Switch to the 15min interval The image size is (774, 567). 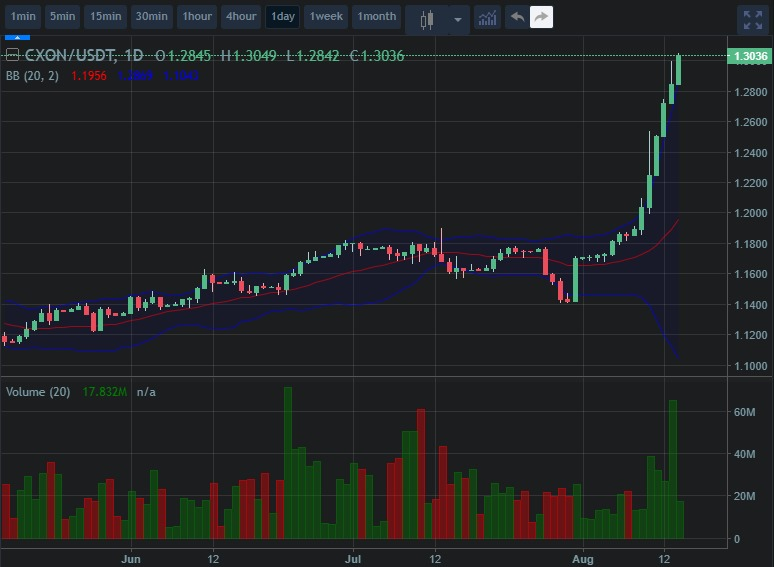pyautogui.click(x=105, y=17)
